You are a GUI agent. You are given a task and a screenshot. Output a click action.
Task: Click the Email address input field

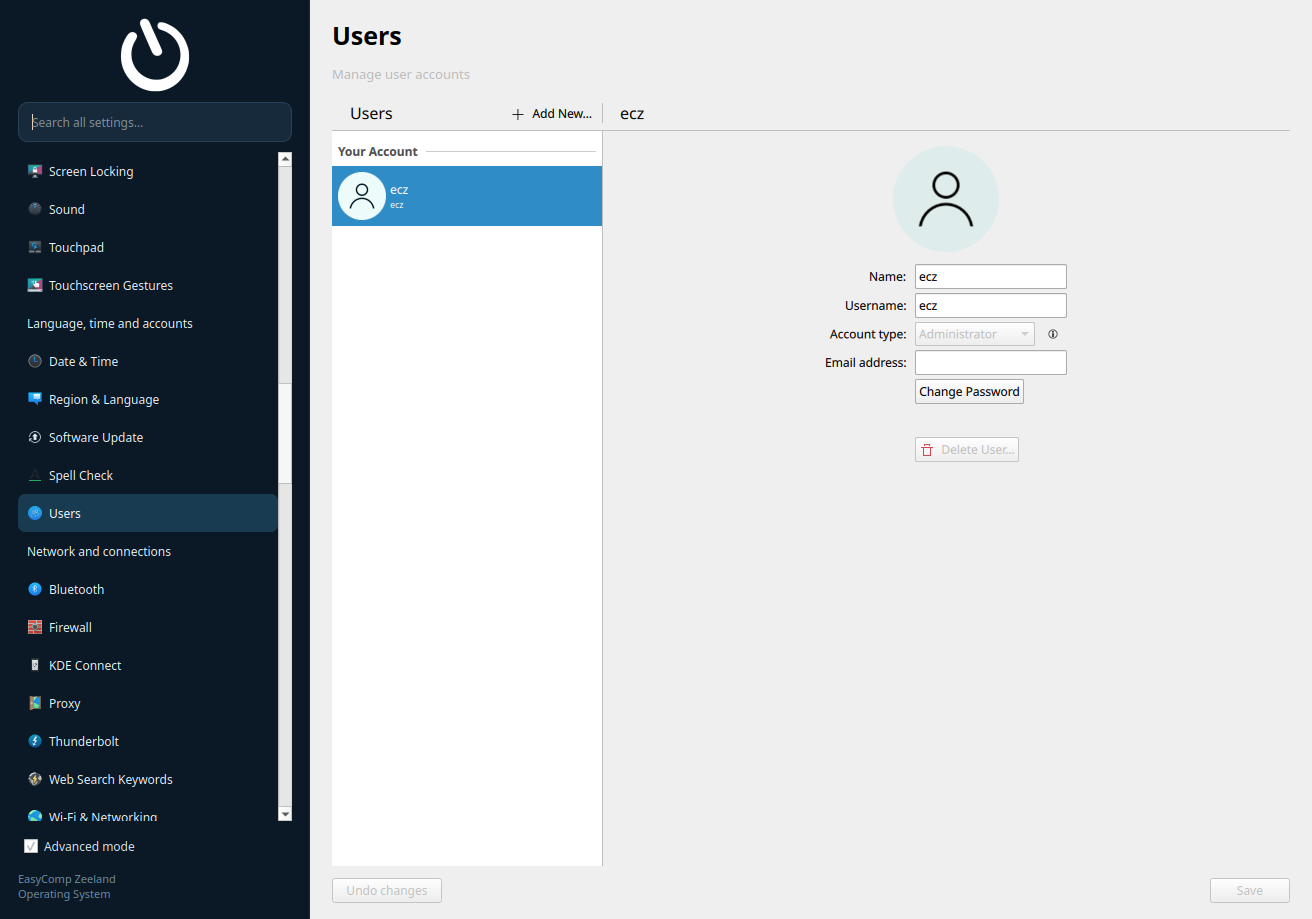tap(991, 362)
